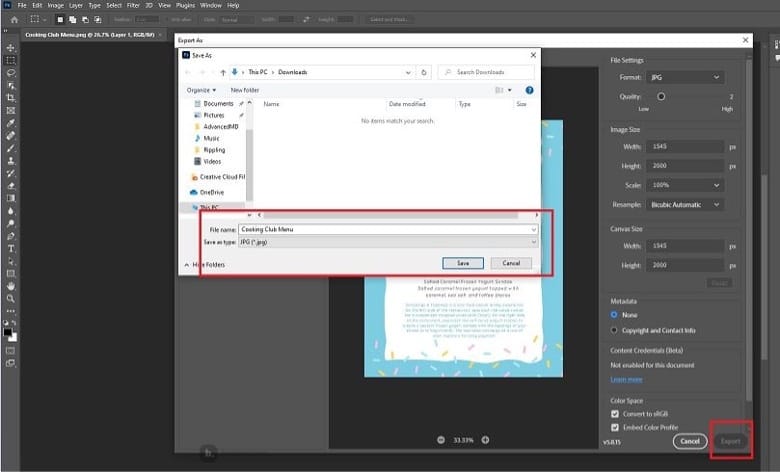Open the Plugins menu
The image size is (780, 473).
(x=181, y=5)
